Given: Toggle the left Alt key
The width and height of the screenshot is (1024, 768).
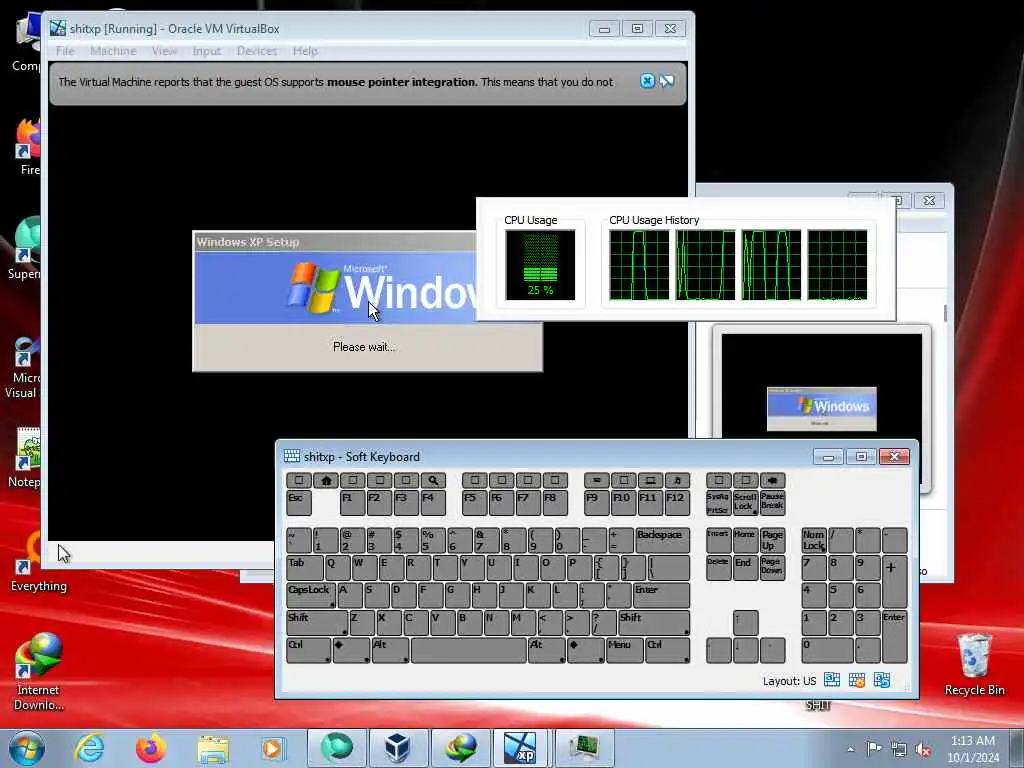Looking at the screenshot, I should 391,650.
